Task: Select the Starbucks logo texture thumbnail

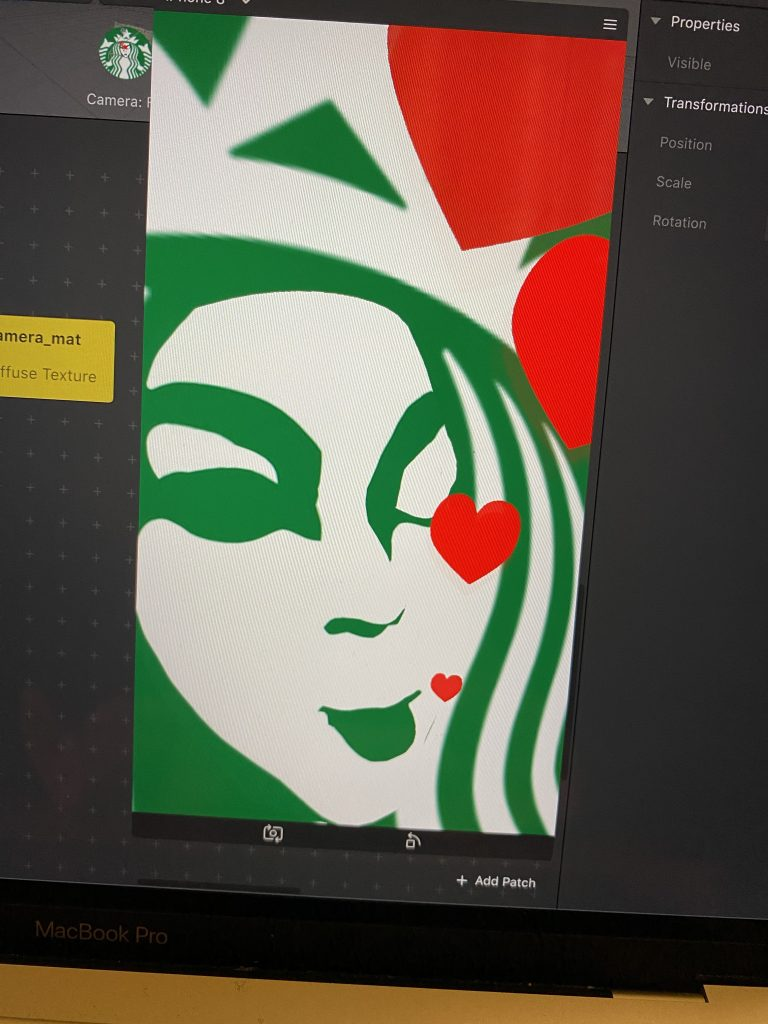Action: (x=125, y=53)
